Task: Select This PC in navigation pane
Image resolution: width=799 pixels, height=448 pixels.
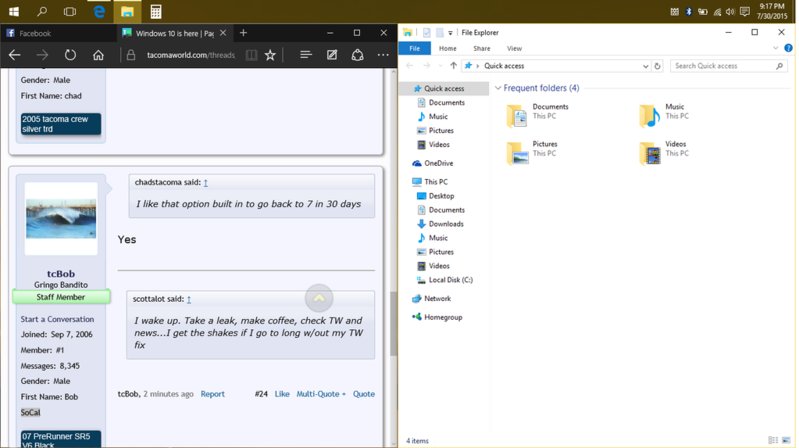Action: [436, 181]
